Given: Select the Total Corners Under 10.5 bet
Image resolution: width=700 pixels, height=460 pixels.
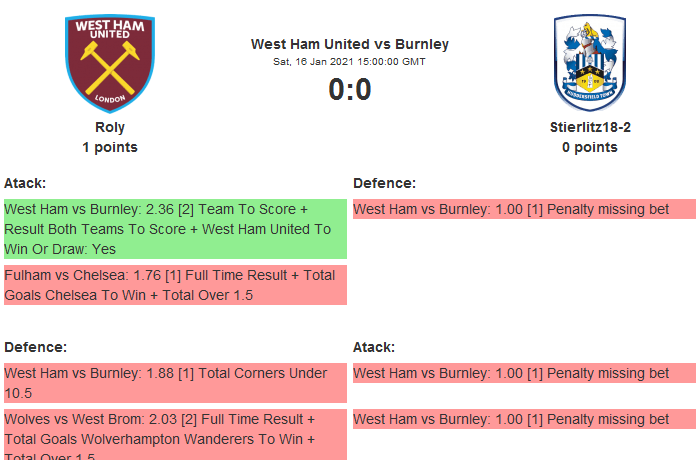Looking at the screenshot, I should tap(174, 383).
